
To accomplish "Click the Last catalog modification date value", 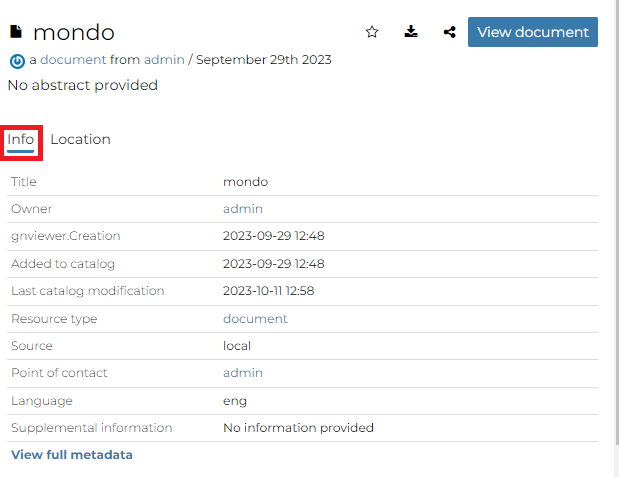I will 268,291.
